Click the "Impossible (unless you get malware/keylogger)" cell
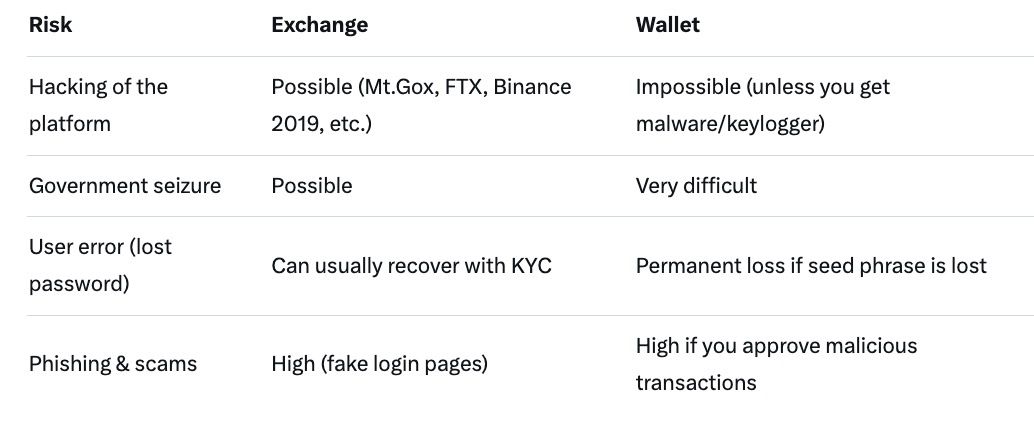 762,105
